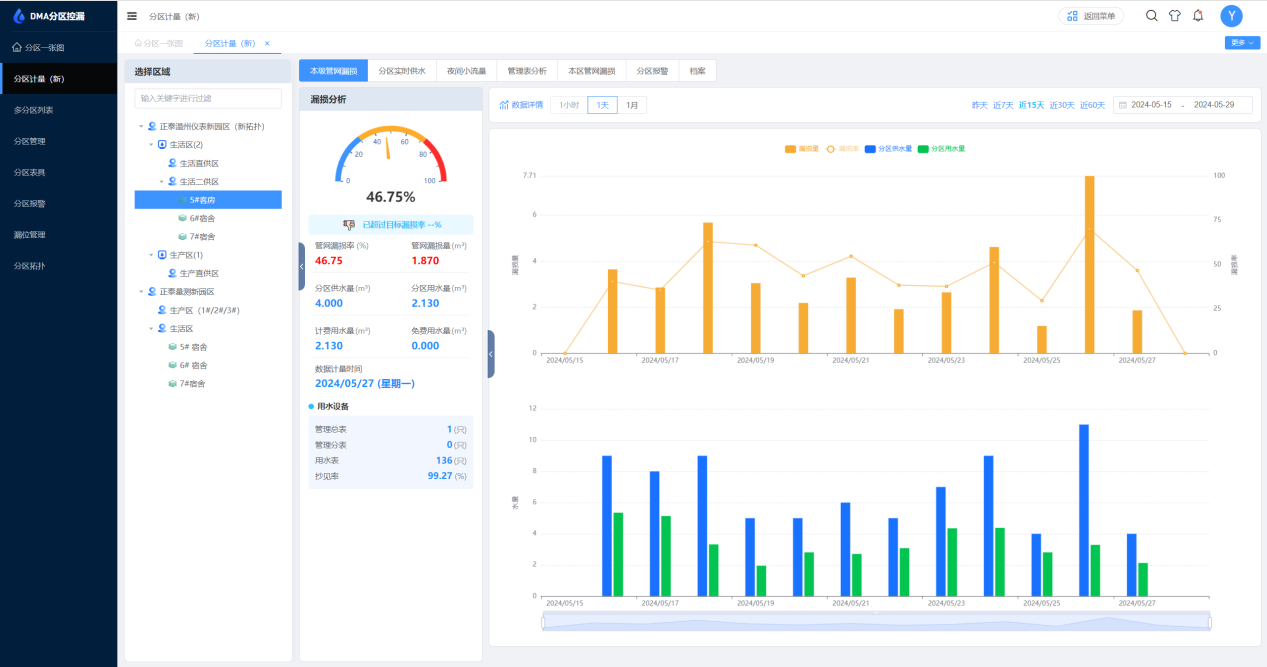Select the 近60天 quick range
Viewport: 1267px width, 667px height.
coord(1092,105)
